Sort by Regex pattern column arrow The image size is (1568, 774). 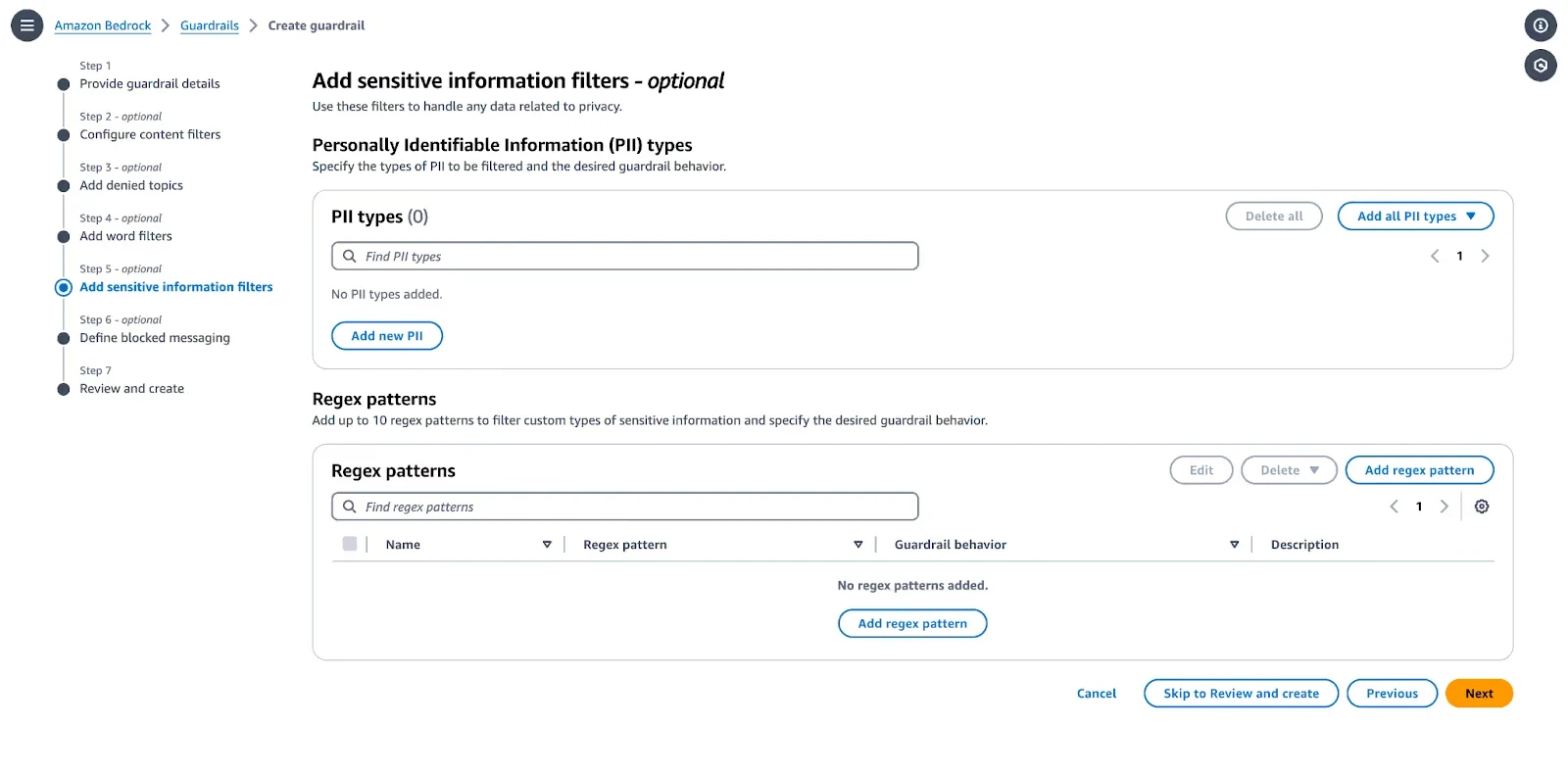click(857, 545)
